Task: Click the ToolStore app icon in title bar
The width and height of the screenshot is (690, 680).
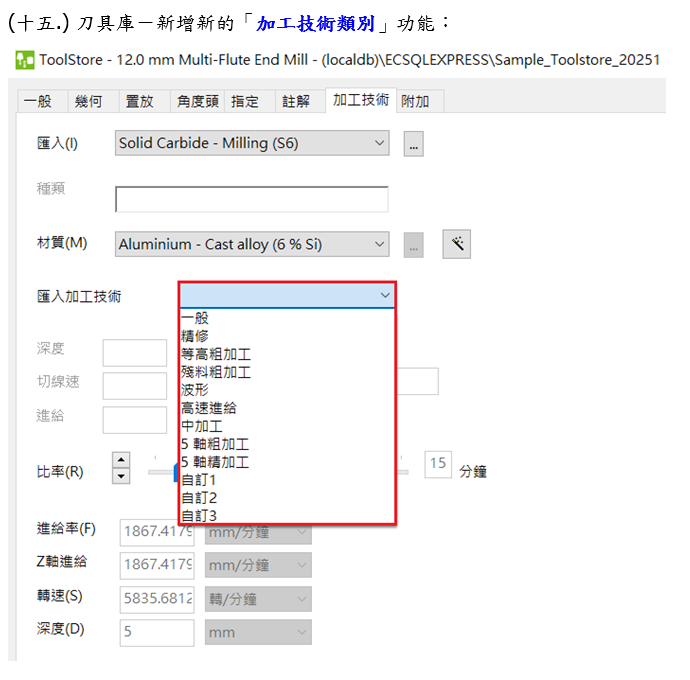Action: point(24,60)
